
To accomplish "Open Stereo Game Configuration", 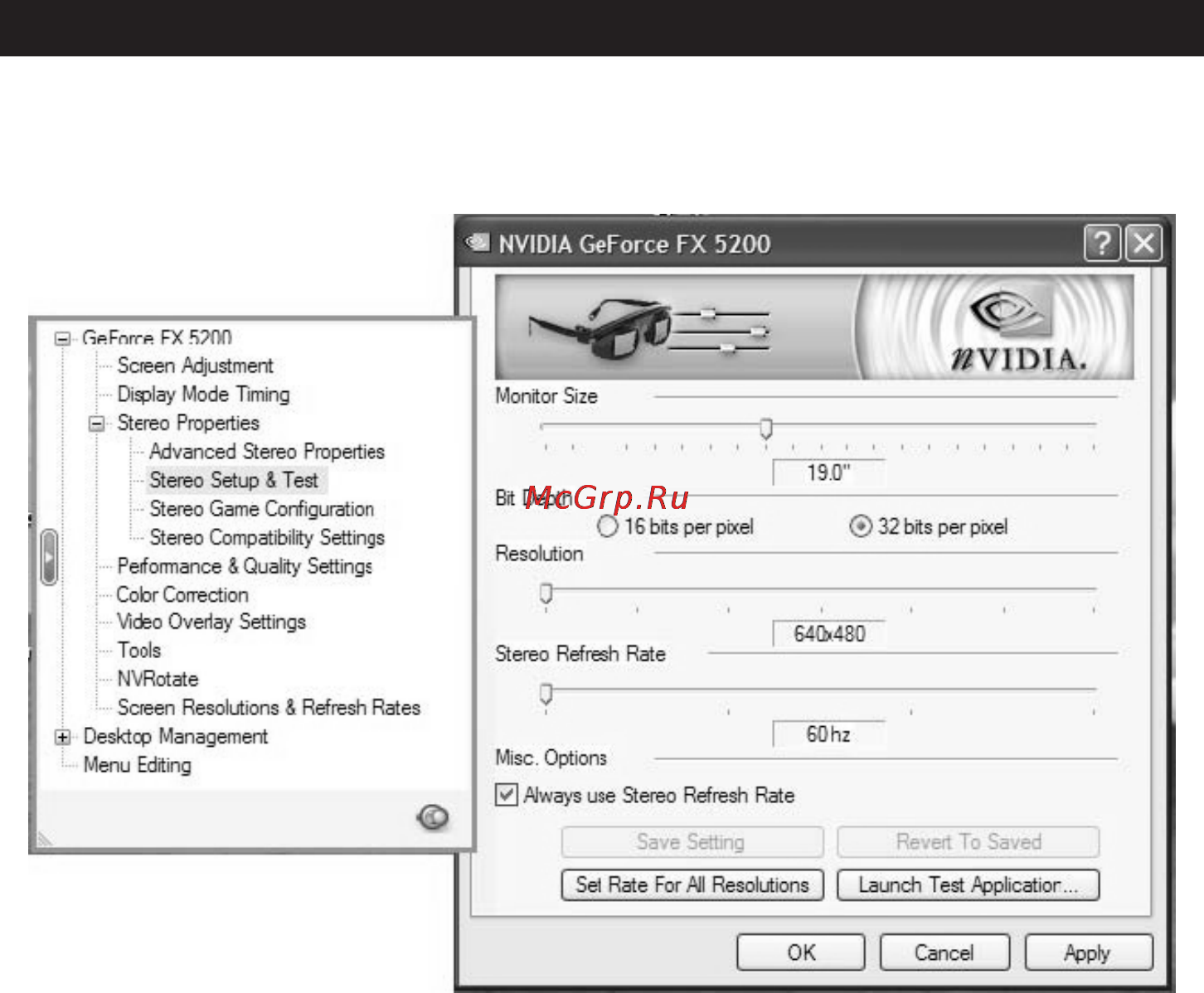I will (262, 509).
